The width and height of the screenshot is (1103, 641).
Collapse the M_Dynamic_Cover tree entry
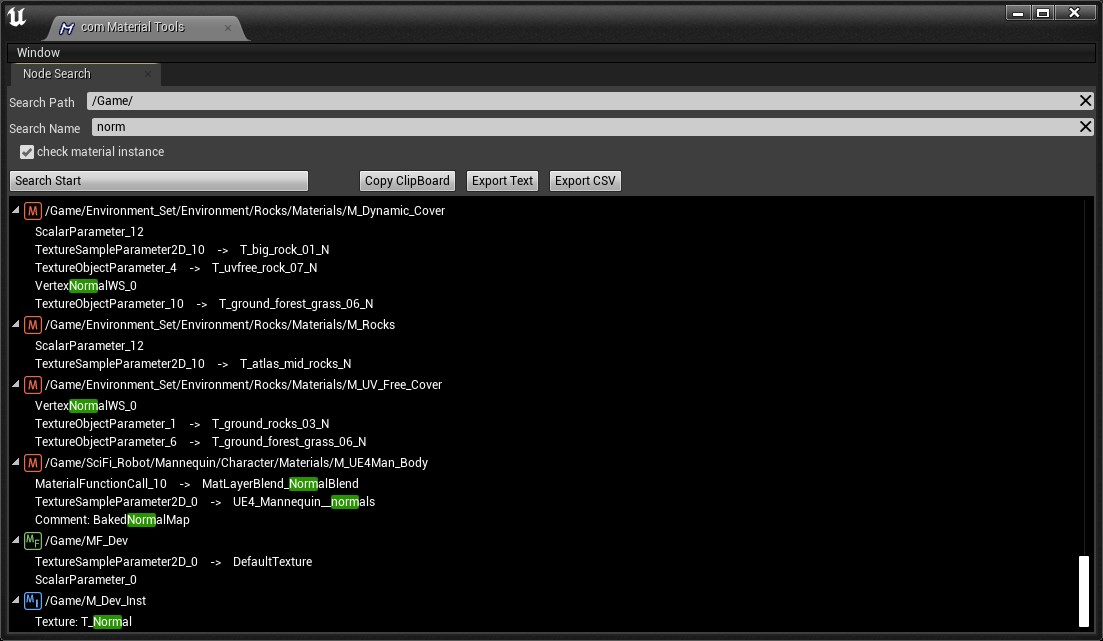tap(15, 211)
